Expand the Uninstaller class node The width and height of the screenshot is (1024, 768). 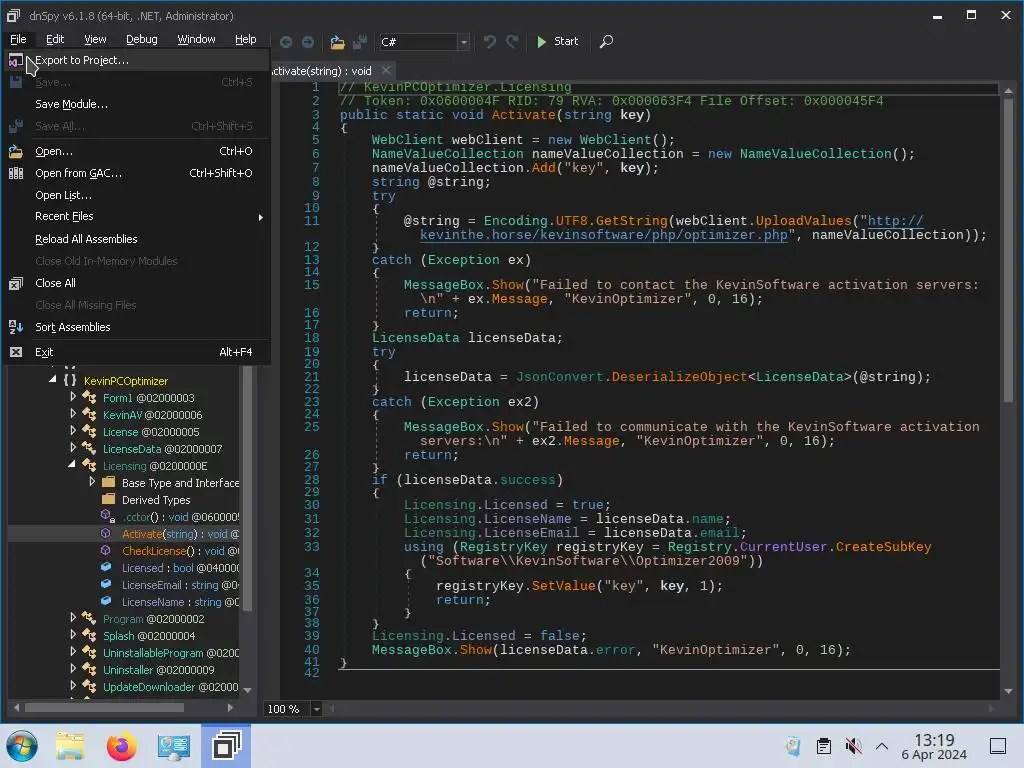pos(72,668)
